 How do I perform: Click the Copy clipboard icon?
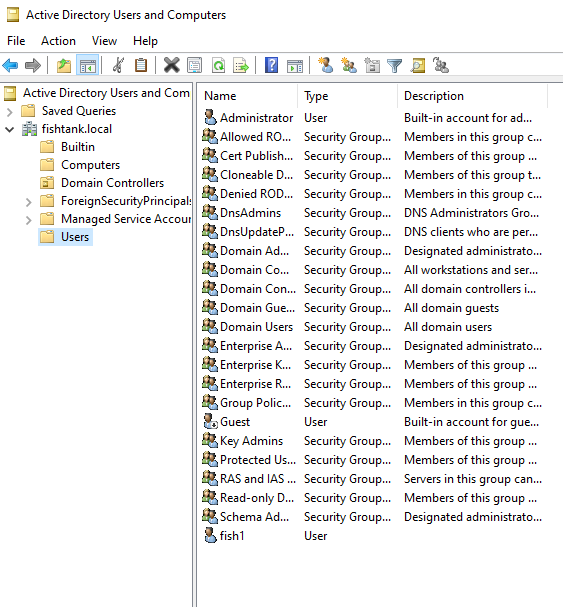[x=141, y=65]
